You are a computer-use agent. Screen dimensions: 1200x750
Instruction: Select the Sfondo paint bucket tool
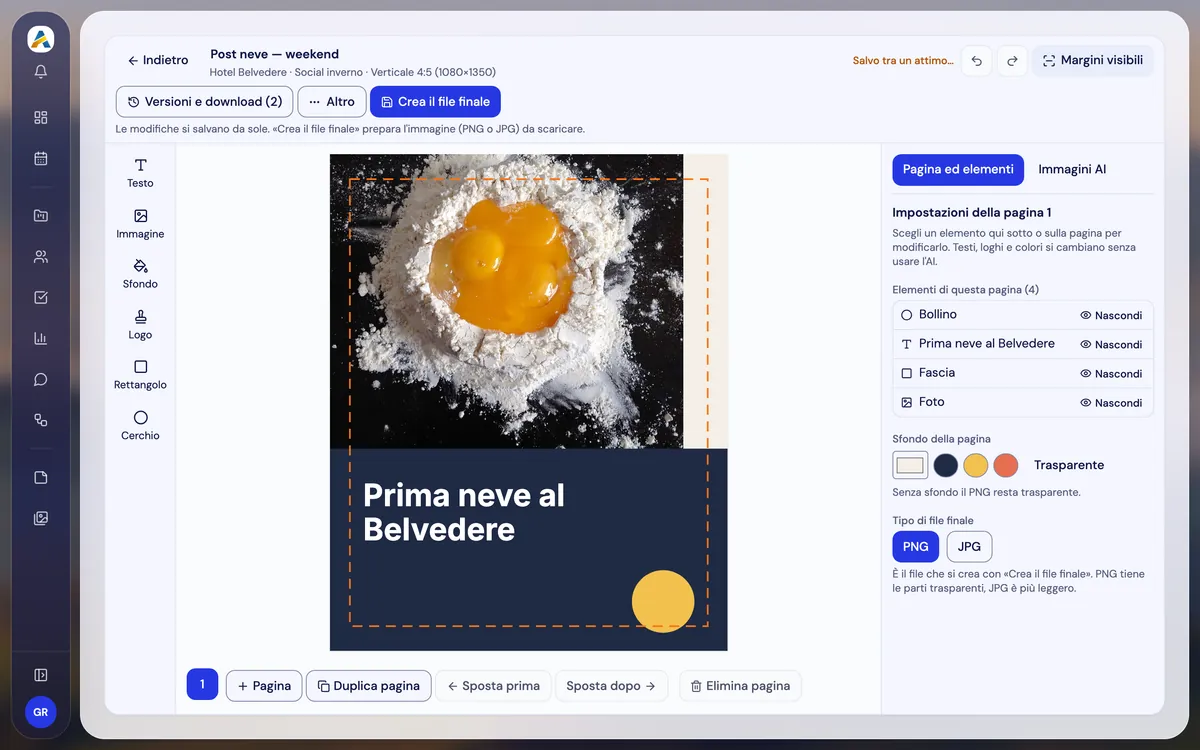140,274
